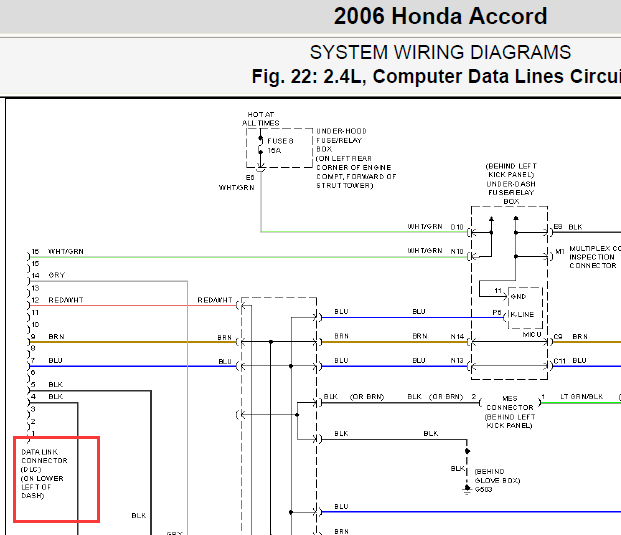Click the 'C9 BRN' terminal label
This screenshot has width=621, height=535.
pos(570,337)
